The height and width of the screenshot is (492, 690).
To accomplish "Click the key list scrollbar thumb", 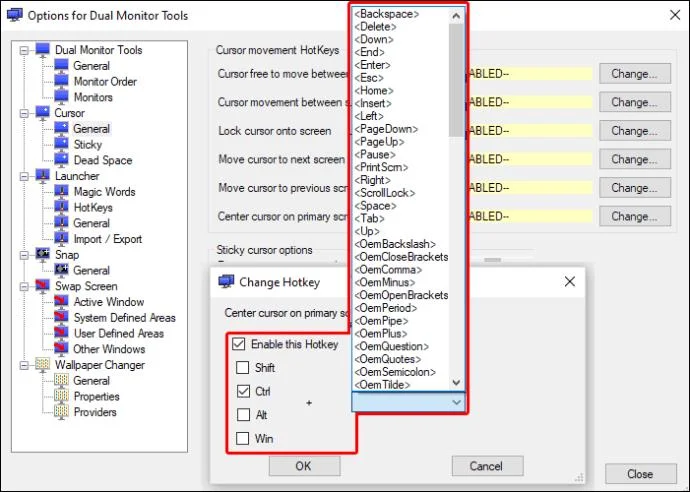I will (456, 80).
